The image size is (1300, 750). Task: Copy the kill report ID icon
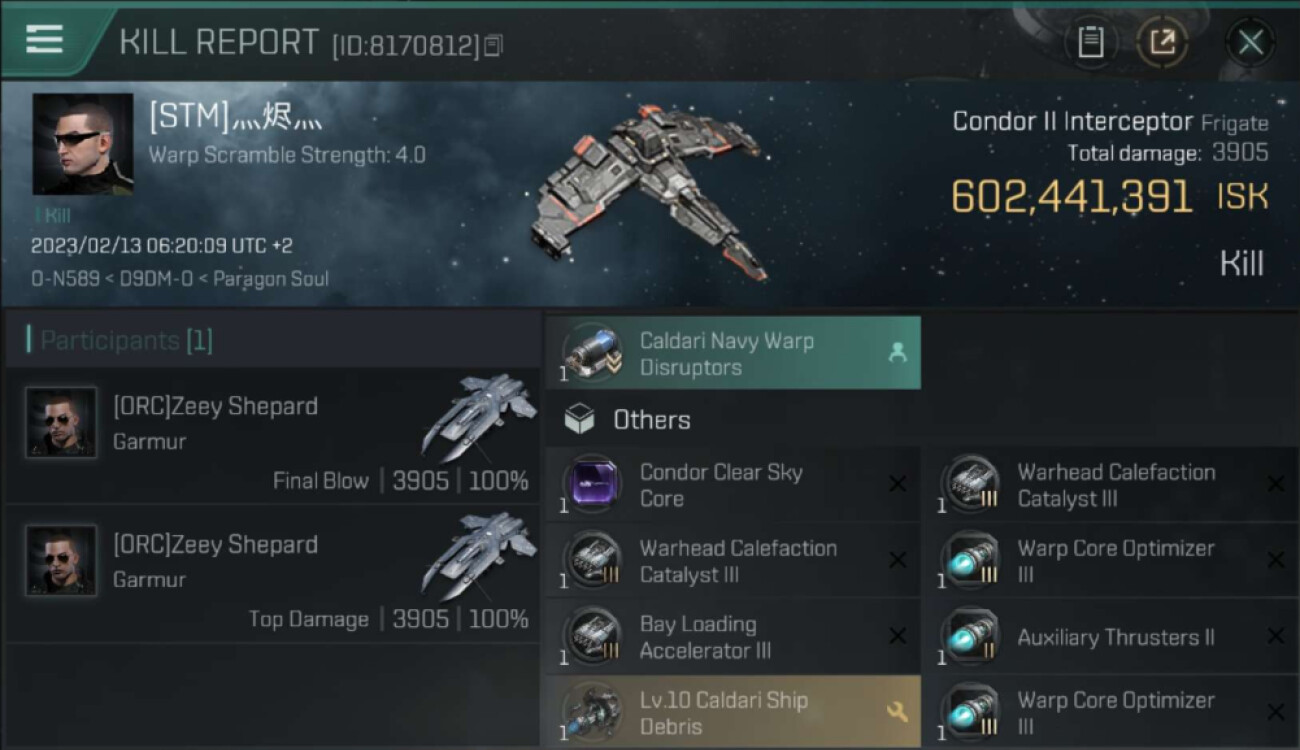click(x=492, y=45)
